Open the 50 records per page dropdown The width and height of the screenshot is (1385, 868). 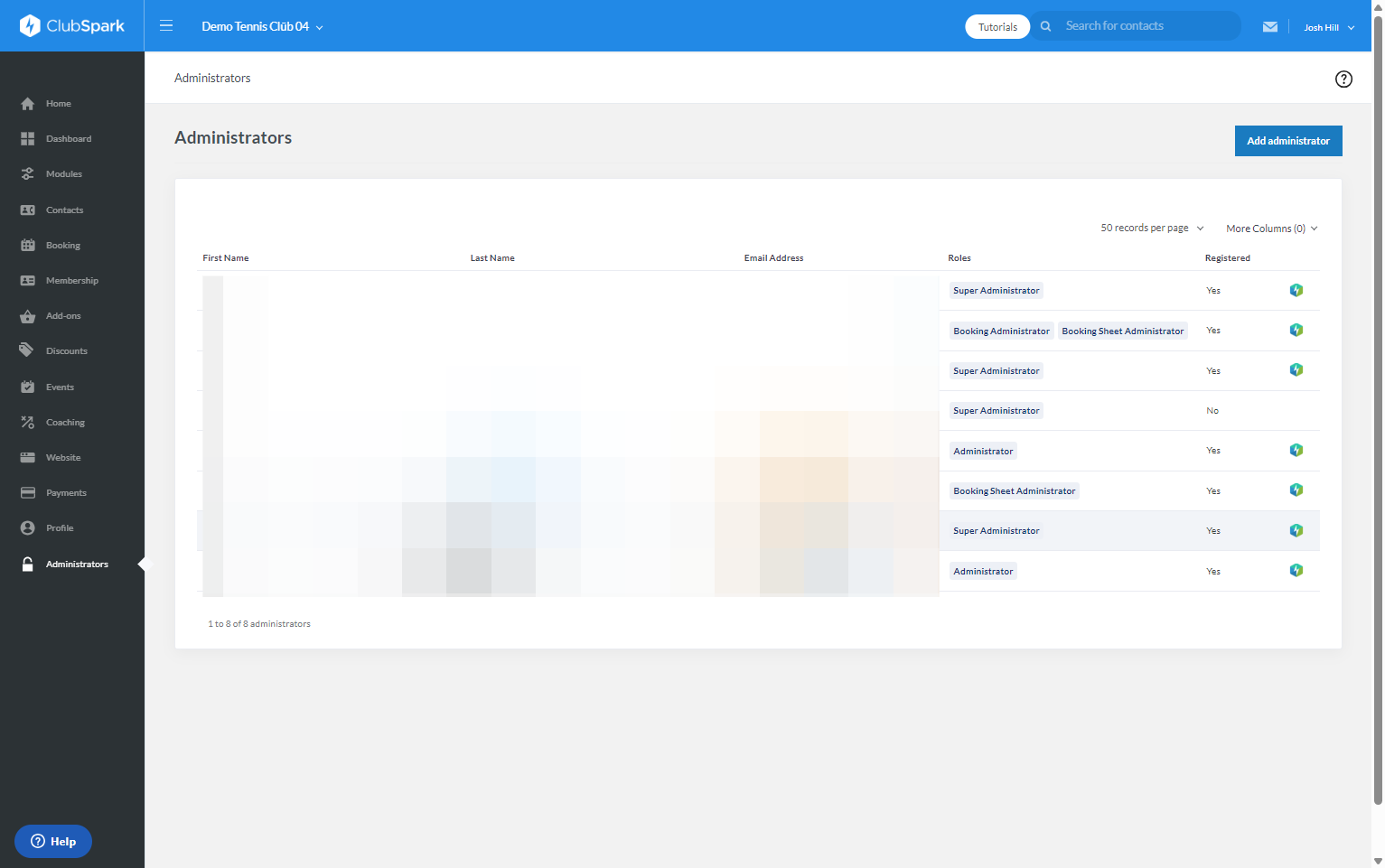pos(1152,228)
